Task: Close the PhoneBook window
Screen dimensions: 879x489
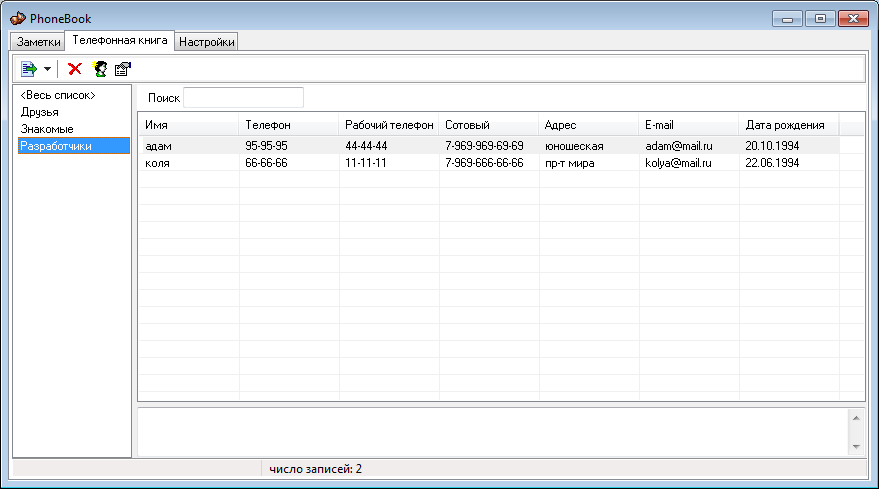Action: click(853, 19)
